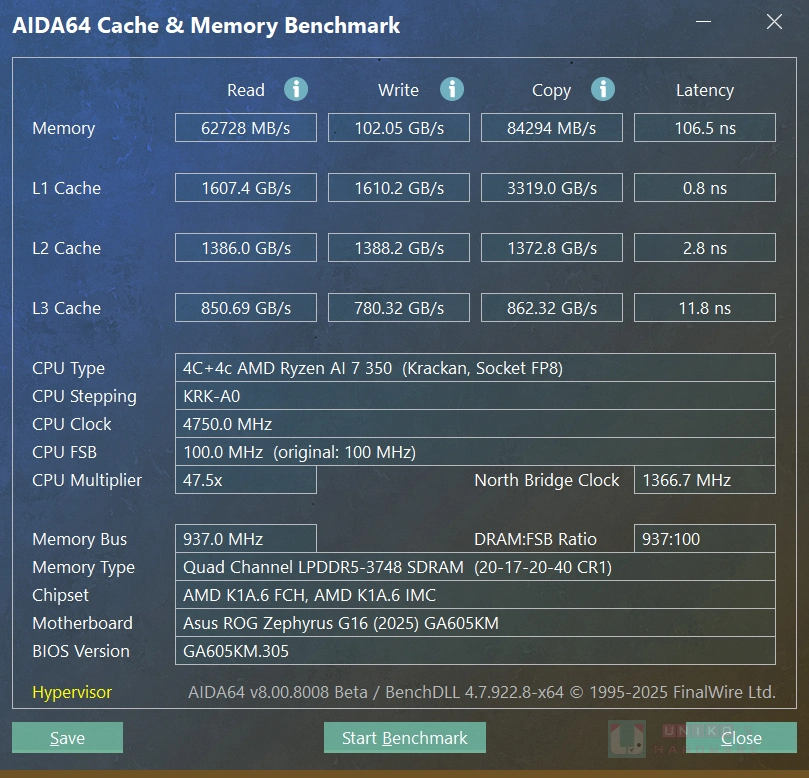The width and height of the screenshot is (809, 778).
Task: Click the Memory Bus field 937.0 MHz
Action: click(246, 539)
